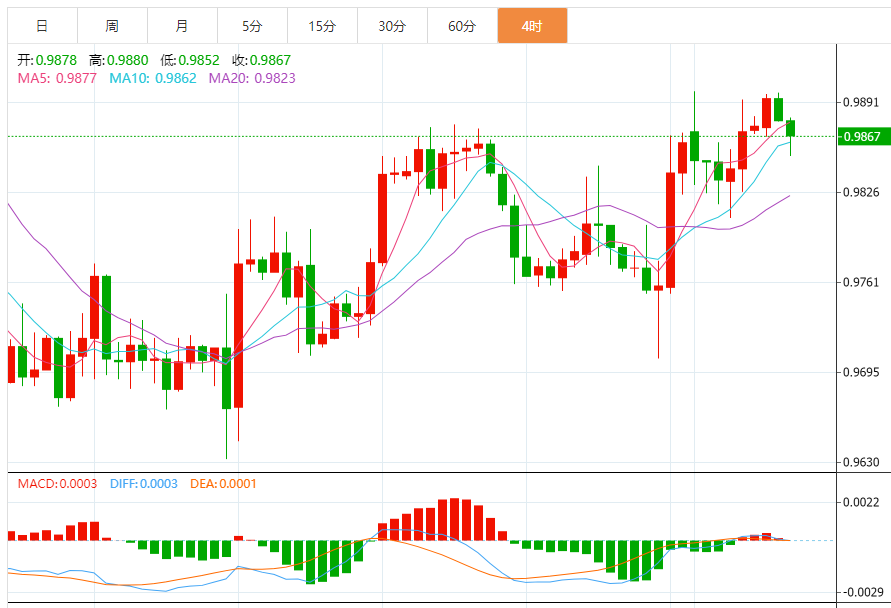
Task: Click the MA5: 0.9877 indicator label
Action: pyautogui.click(x=57, y=78)
